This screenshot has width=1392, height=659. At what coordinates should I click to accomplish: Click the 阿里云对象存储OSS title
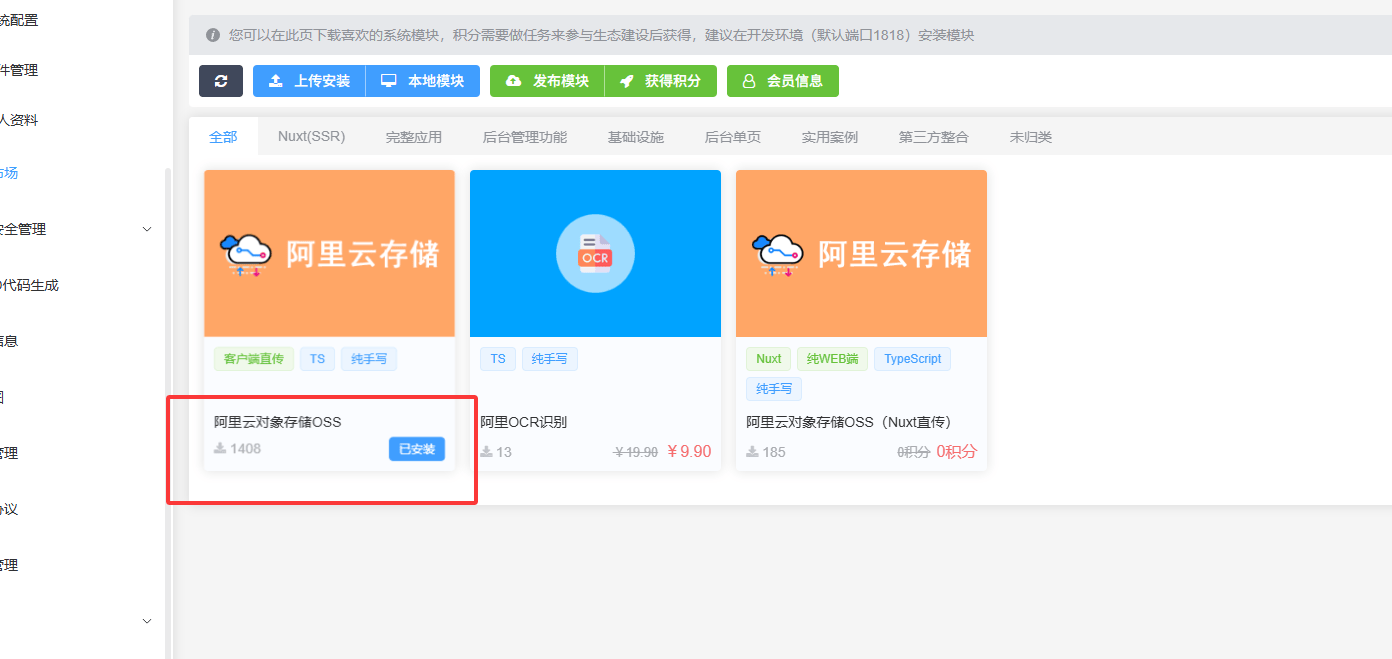click(x=278, y=422)
